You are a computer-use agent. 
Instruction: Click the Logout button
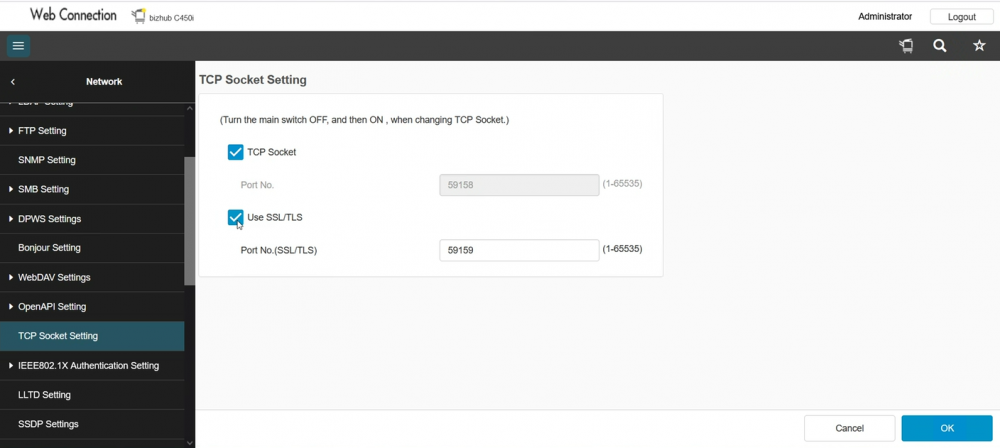[961, 17]
